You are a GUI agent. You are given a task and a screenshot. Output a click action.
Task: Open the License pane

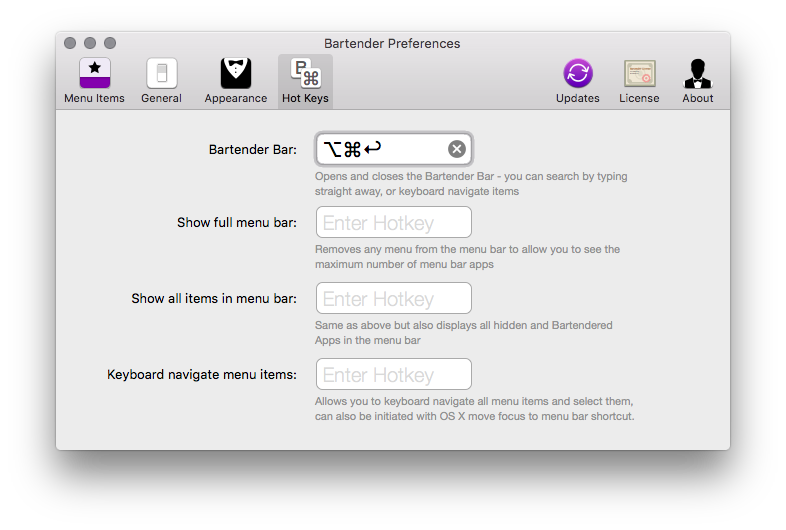point(639,81)
